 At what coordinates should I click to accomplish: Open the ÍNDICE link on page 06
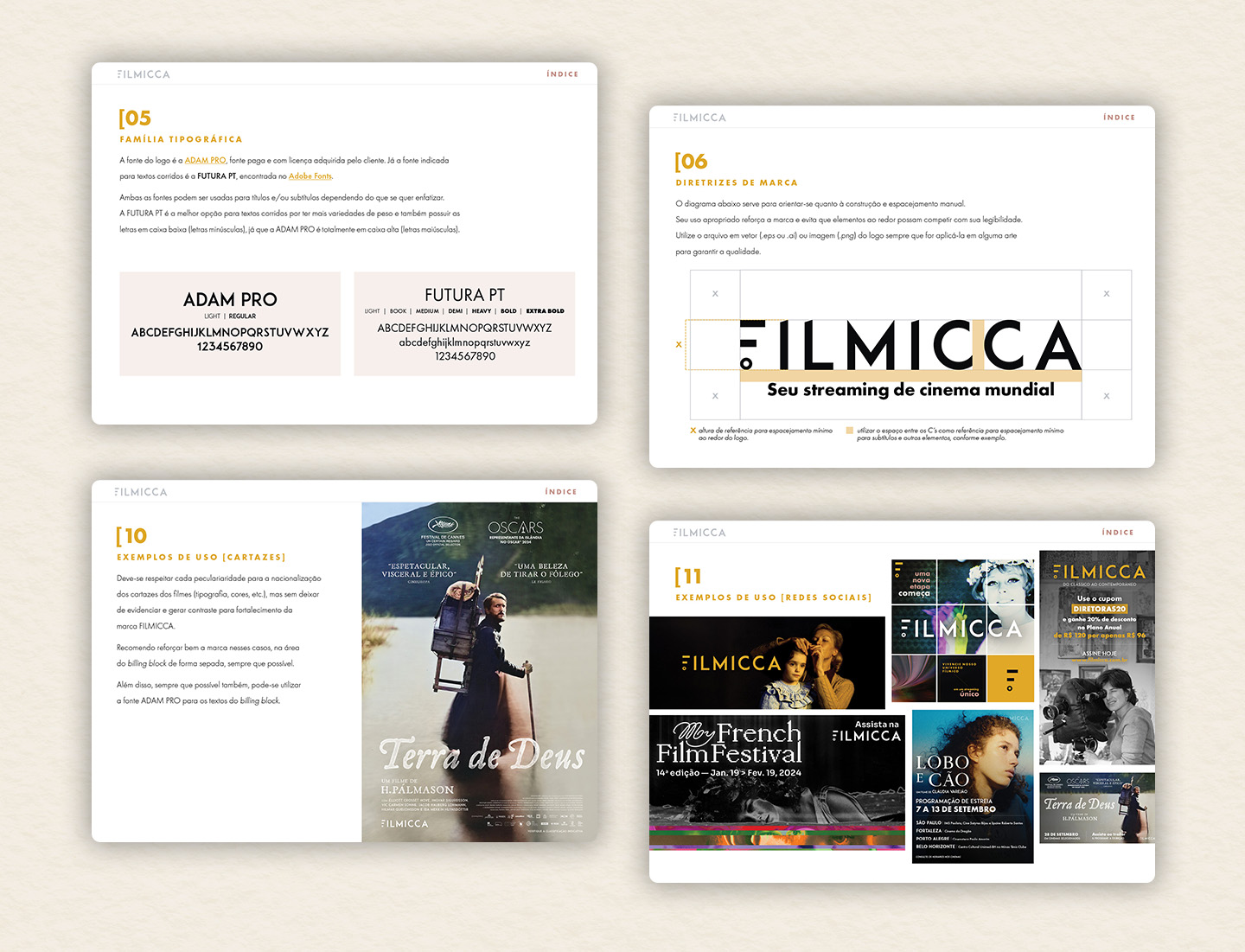[x=1119, y=118]
